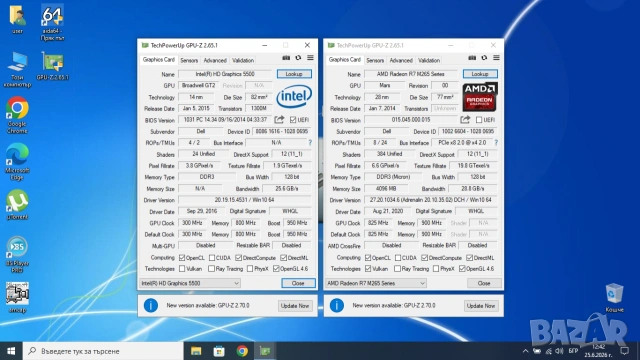This screenshot has width=640, height=360.
Task: Click Close button in AMD GPU-Z window
Action: [x=484, y=283]
